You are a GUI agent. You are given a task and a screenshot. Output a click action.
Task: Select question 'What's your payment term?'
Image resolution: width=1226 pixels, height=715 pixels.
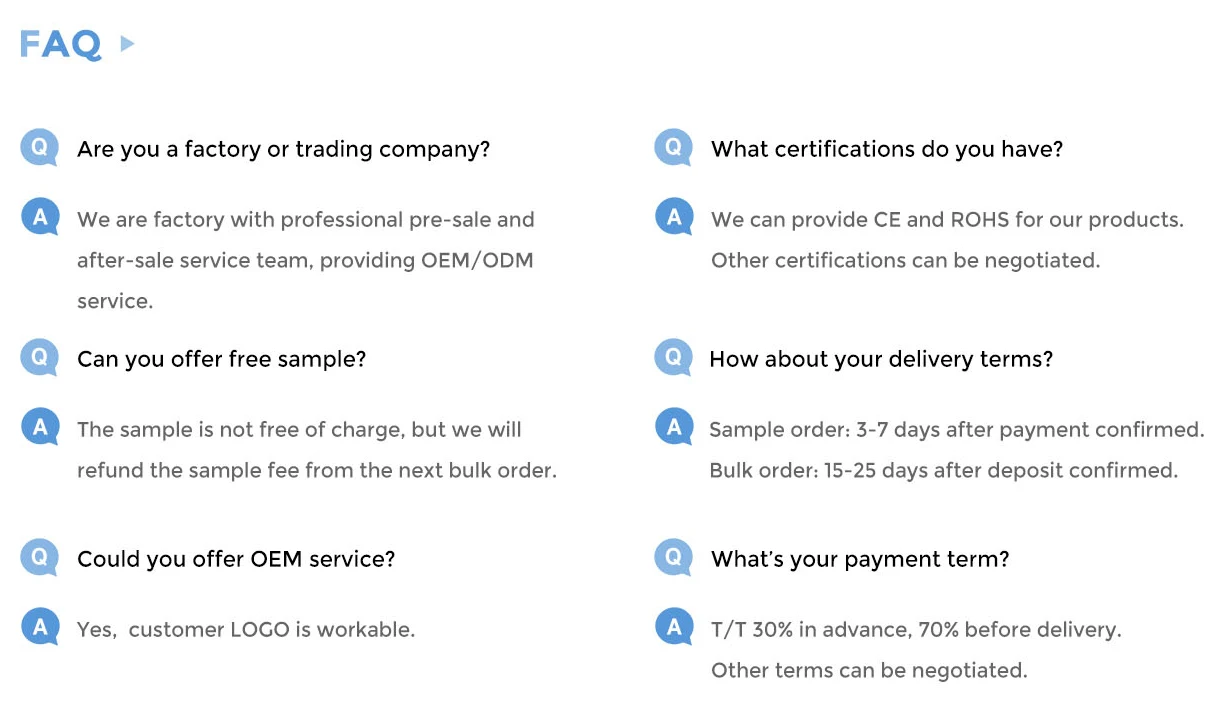pyautogui.click(x=860, y=560)
